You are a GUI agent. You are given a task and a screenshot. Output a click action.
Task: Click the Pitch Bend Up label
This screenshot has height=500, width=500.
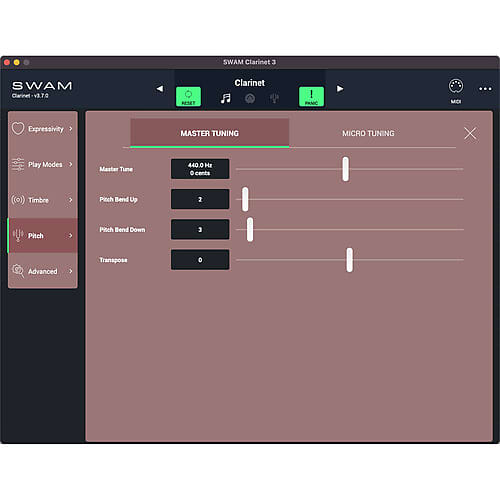pos(118,199)
